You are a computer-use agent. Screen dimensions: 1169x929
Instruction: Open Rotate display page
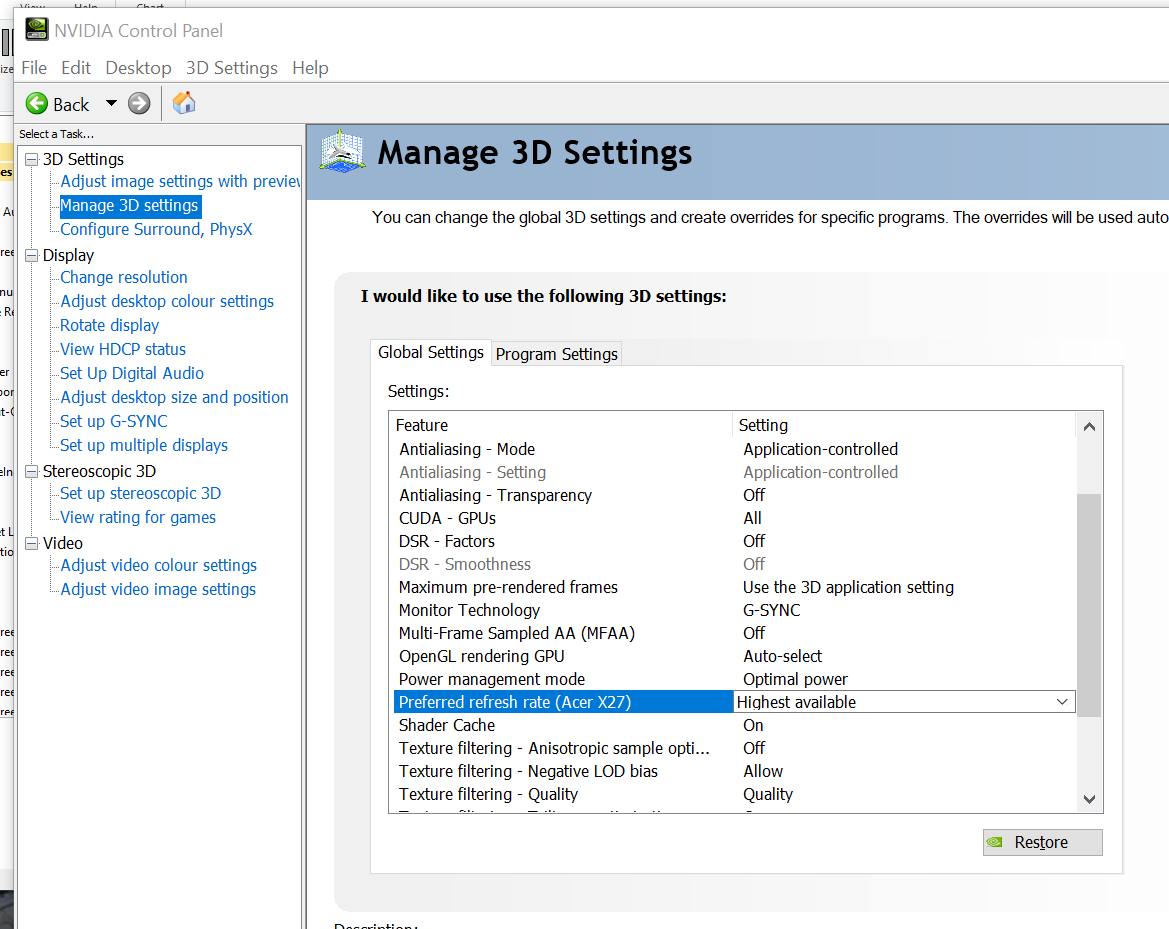(110, 325)
